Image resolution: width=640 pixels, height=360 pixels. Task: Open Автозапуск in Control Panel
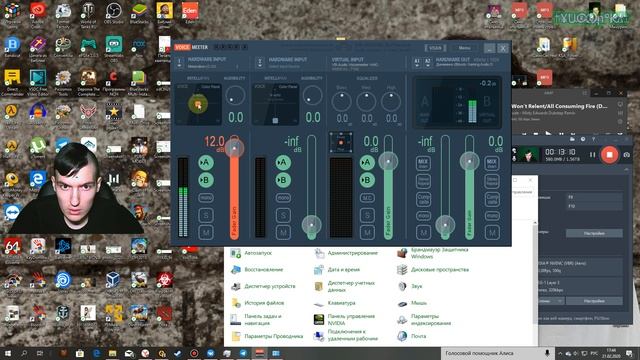pyautogui.click(x=251, y=253)
